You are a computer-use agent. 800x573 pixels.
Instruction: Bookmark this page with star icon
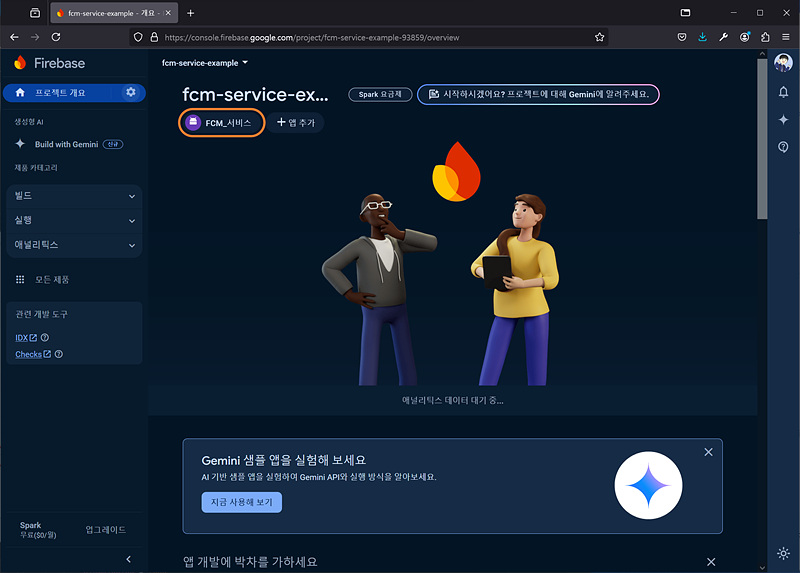coord(599,37)
